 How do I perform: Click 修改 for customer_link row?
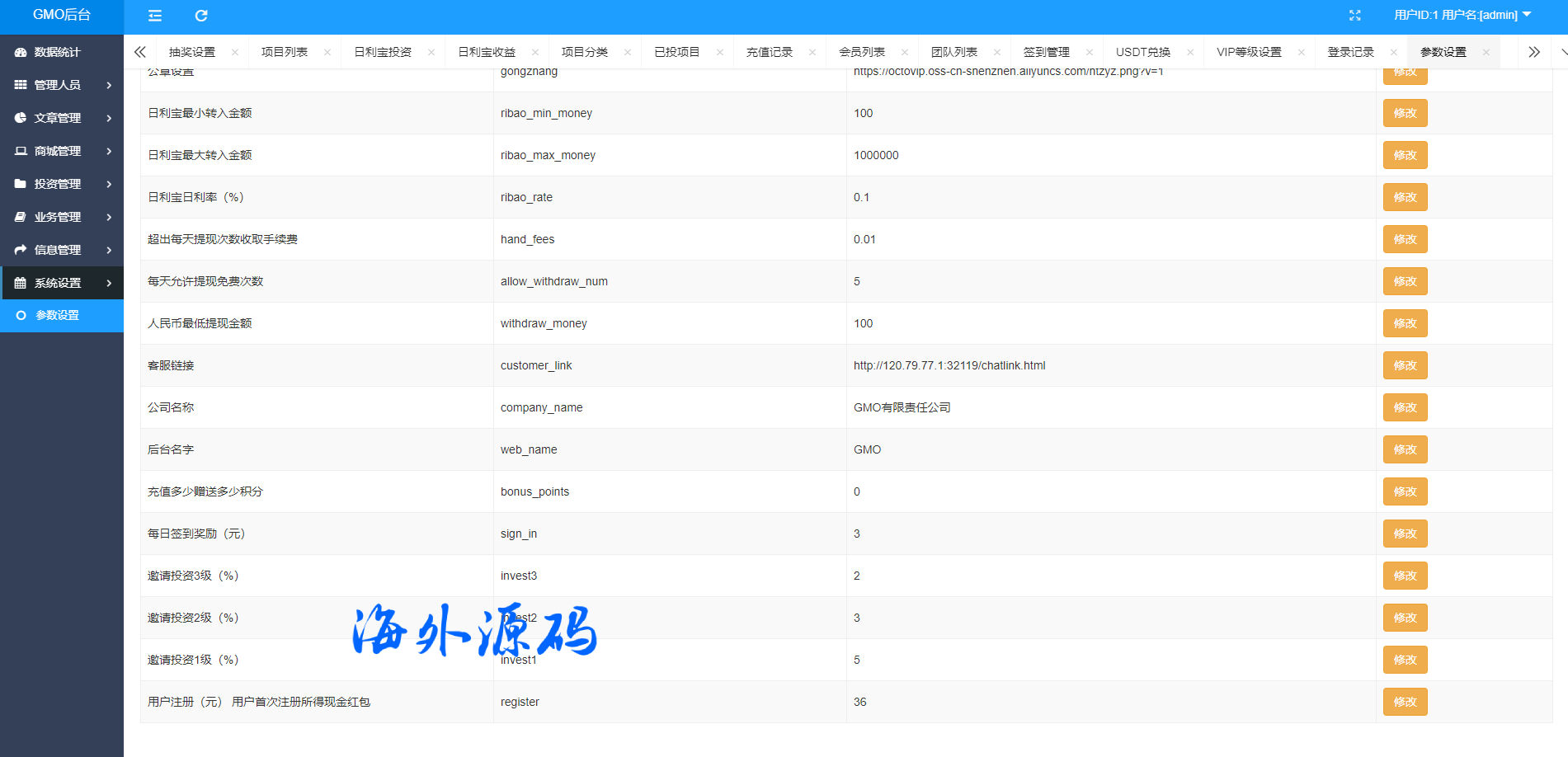click(x=1405, y=365)
